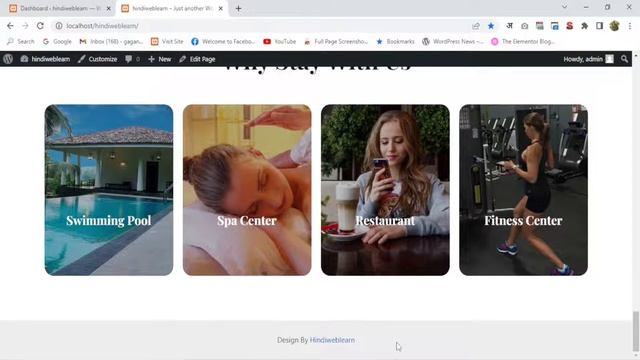The image size is (640, 360).
Task: Click the share page icon in address bar
Action: coord(476,26)
